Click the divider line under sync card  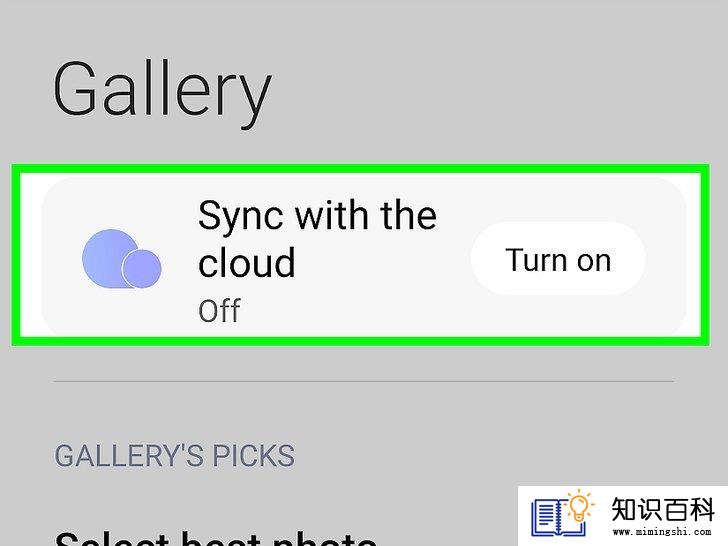pyautogui.click(x=364, y=382)
